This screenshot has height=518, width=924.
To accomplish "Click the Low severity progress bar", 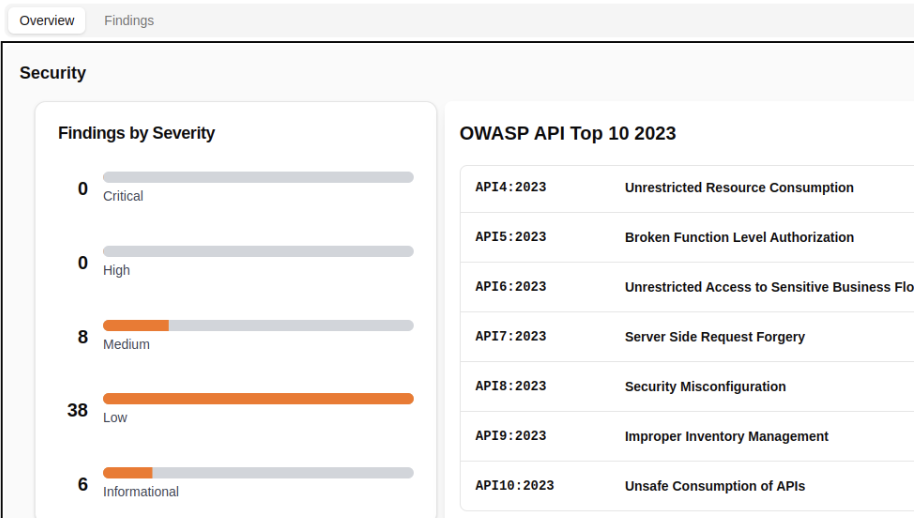I will point(258,399).
